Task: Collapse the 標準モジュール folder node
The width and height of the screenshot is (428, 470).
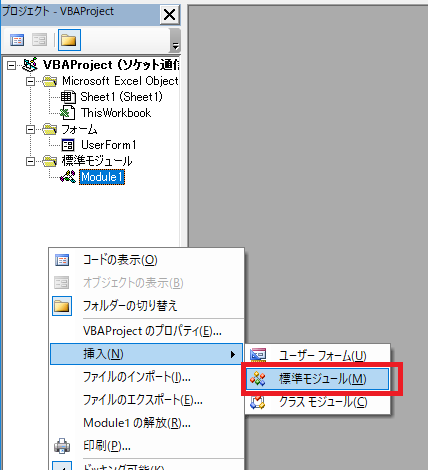Action: (30, 161)
